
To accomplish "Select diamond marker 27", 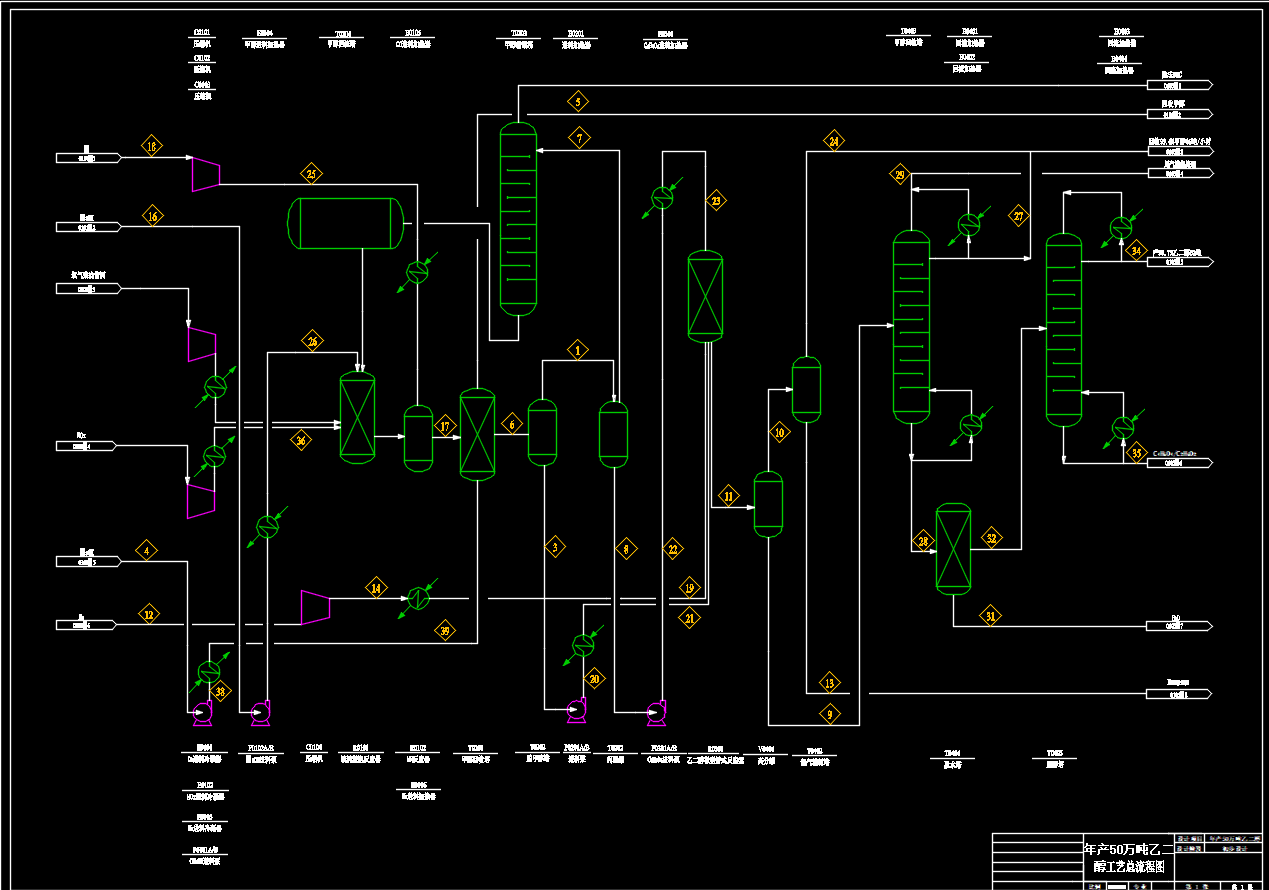I will pos(1019,216).
